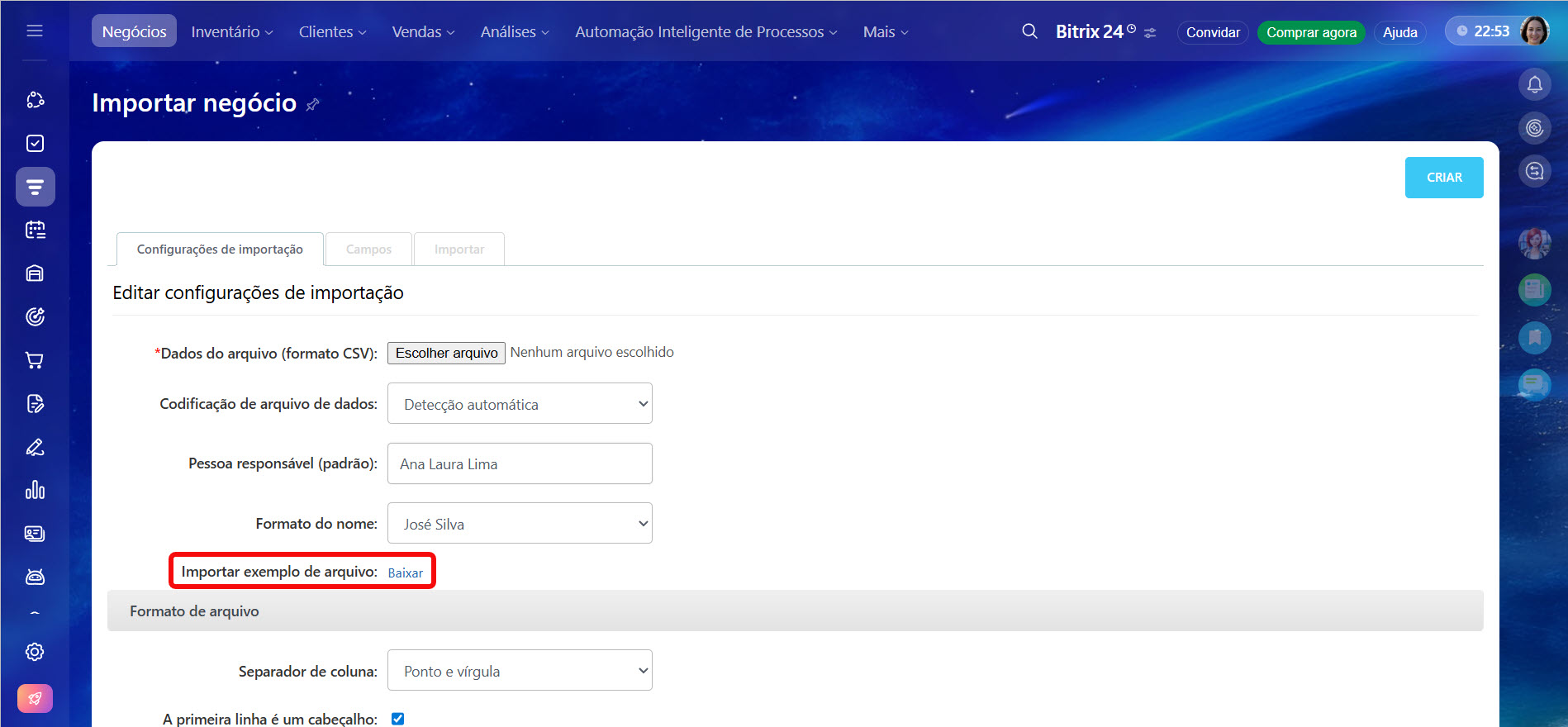Image resolution: width=1568 pixels, height=727 pixels.
Task: Click the CRIAR button
Action: 1443,178
